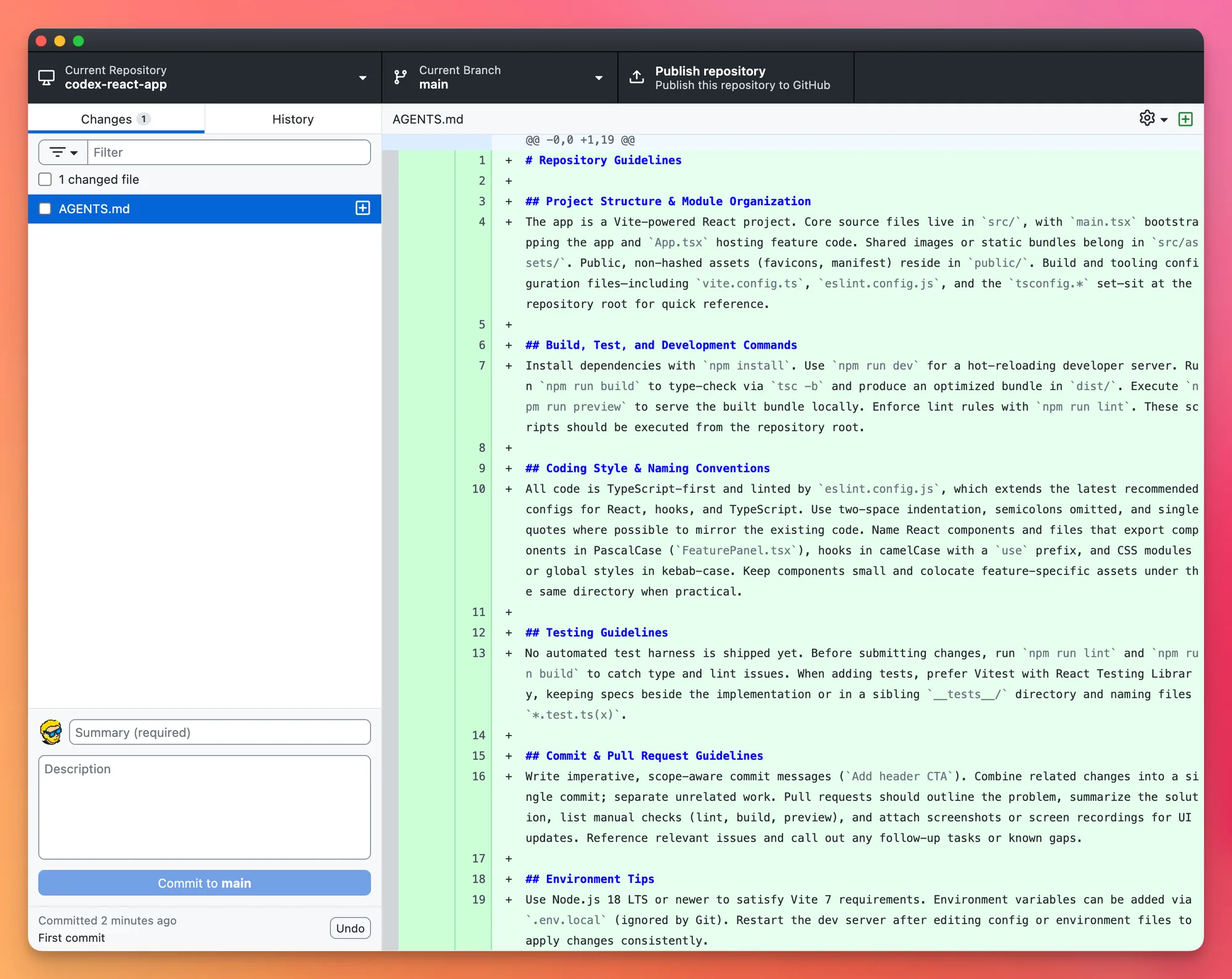Click the Publish repository upload icon
This screenshot has height=979, width=1232.
point(637,77)
